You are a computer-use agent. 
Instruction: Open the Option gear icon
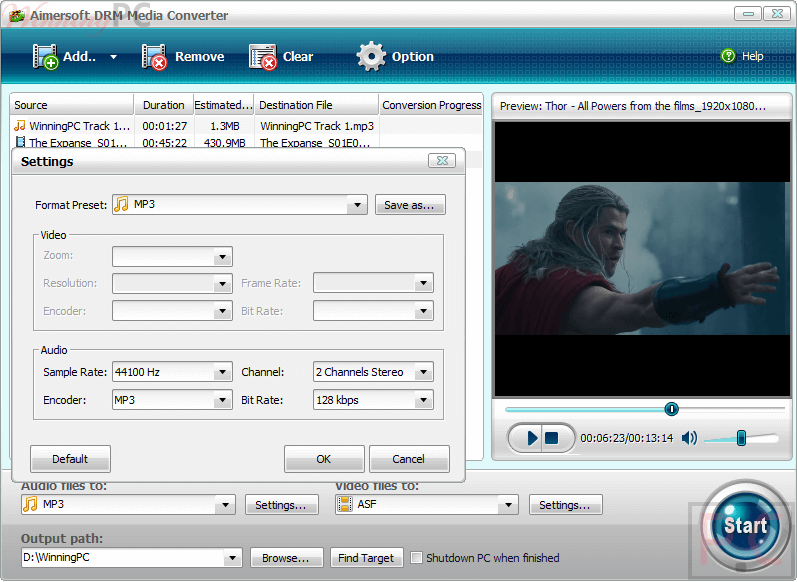[371, 56]
